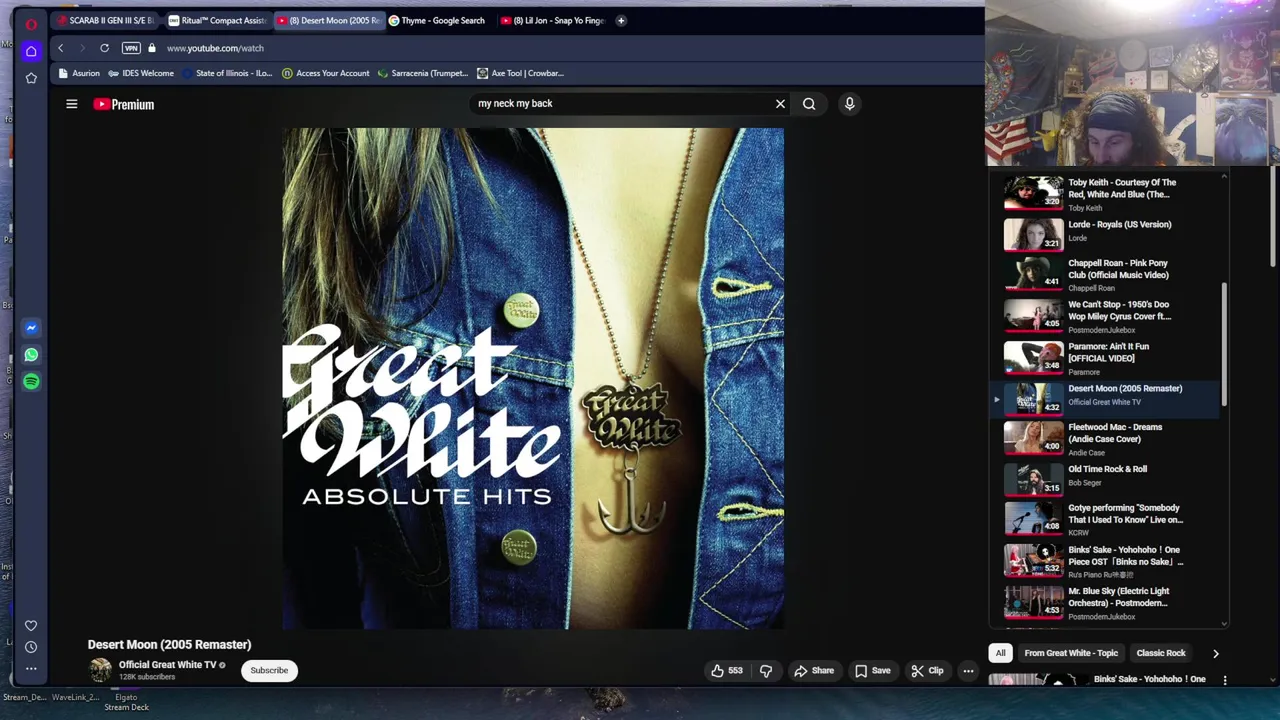Play Lorde - Royals (US Version)

click(x=1105, y=234)
